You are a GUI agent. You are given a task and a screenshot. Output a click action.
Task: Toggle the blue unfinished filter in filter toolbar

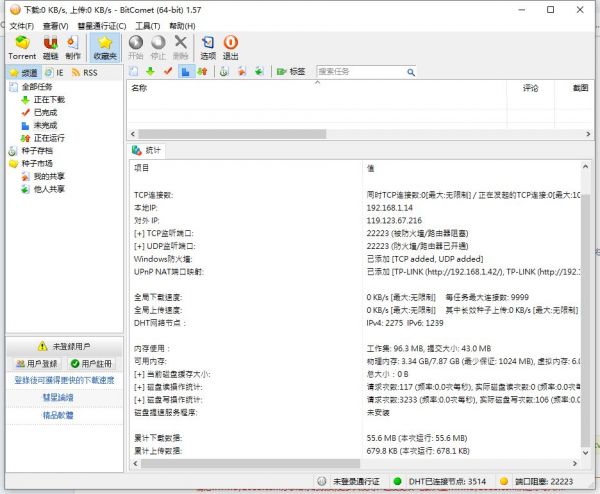click(185, 71)
